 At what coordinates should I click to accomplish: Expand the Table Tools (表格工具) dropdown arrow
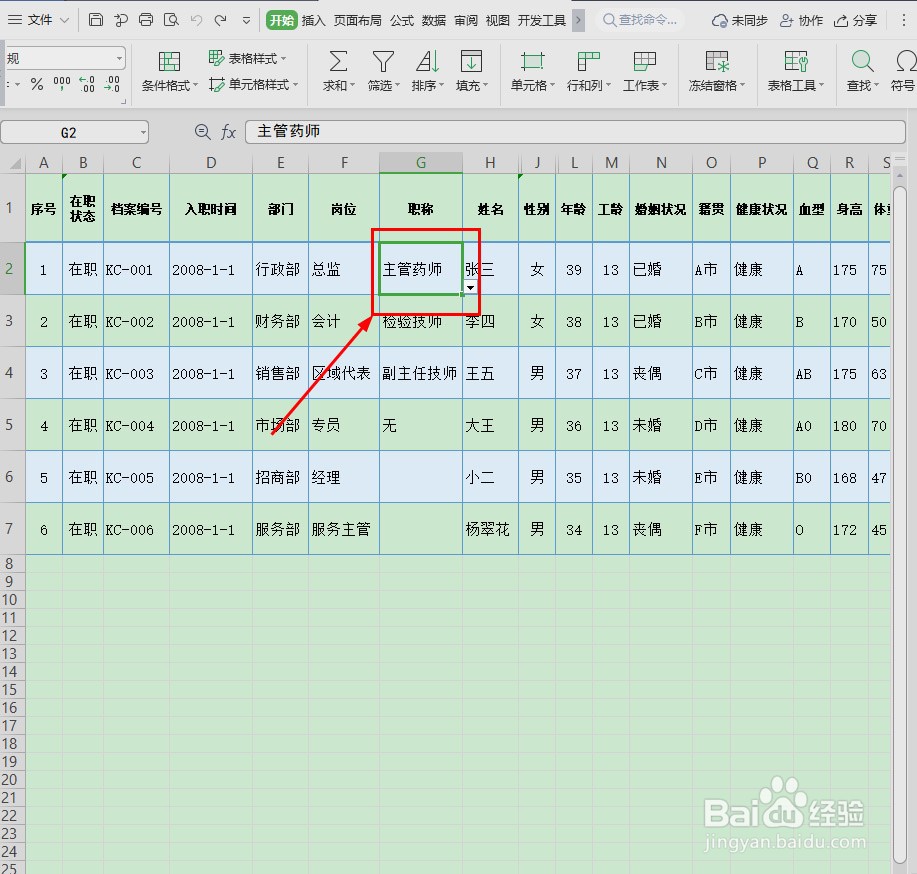click(x=822, y=85)
